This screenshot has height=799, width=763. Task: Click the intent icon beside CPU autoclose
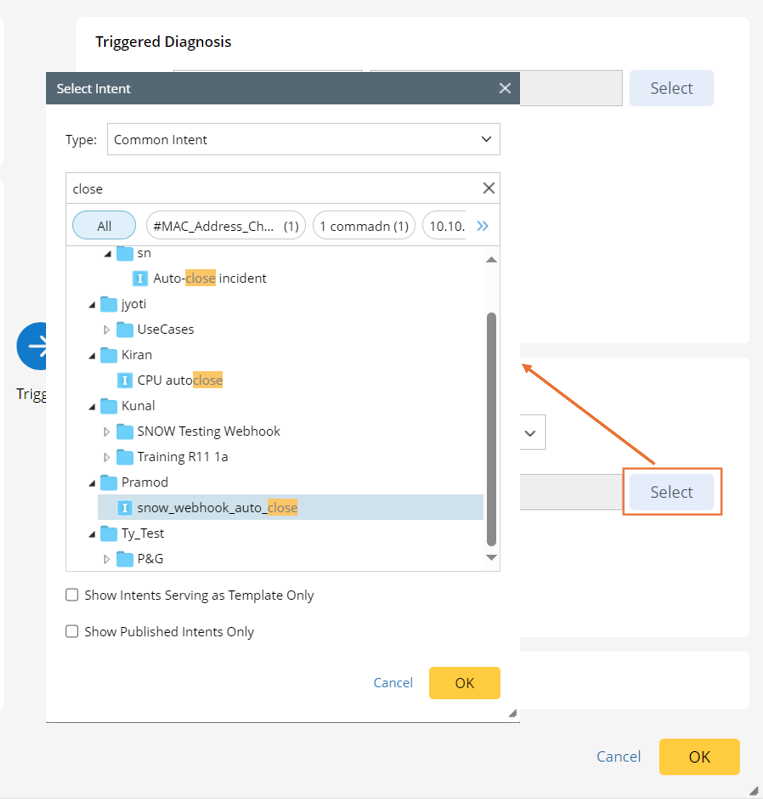point(125,380)
